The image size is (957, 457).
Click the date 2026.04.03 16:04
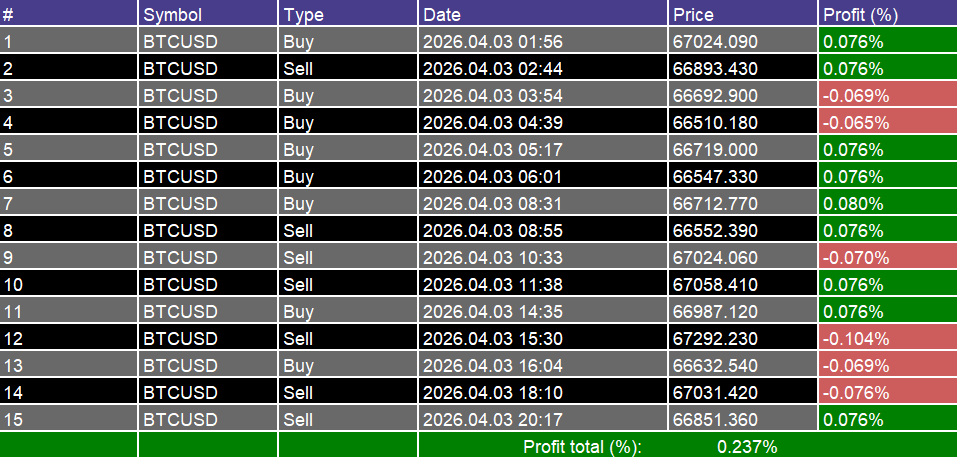(x=493, y=366)
